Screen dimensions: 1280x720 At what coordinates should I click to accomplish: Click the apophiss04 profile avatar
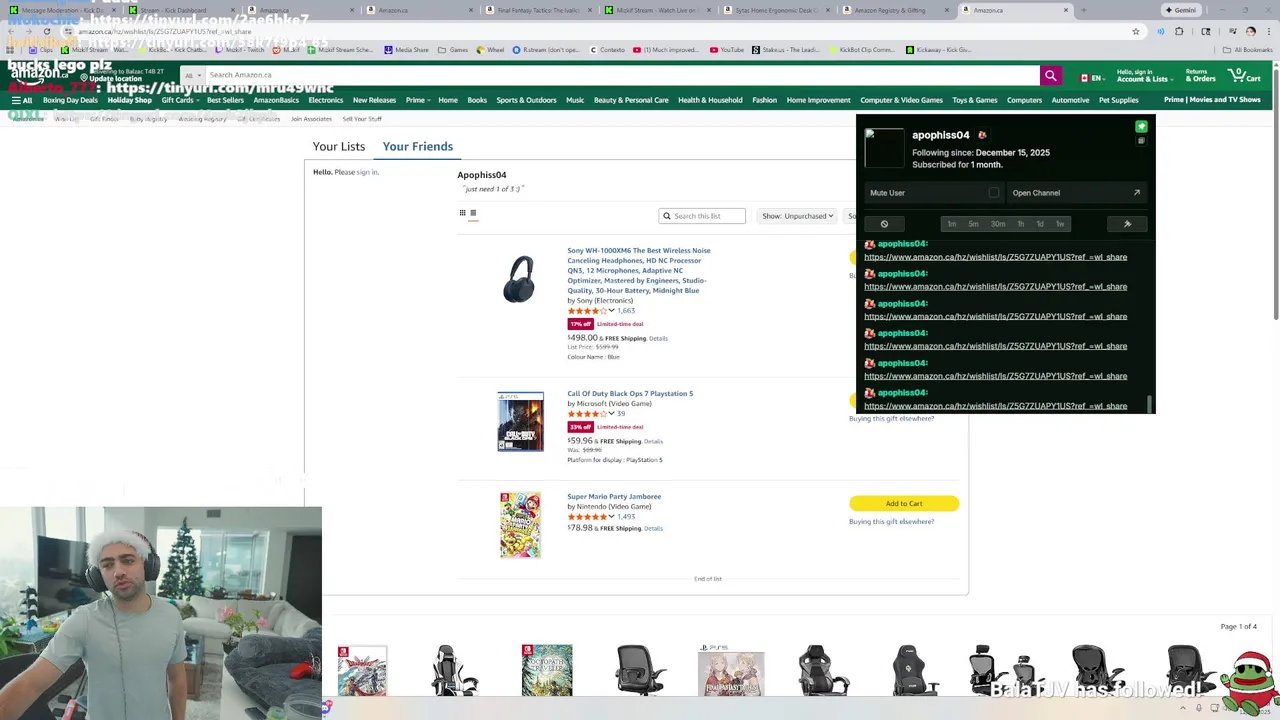coord(884,148)
